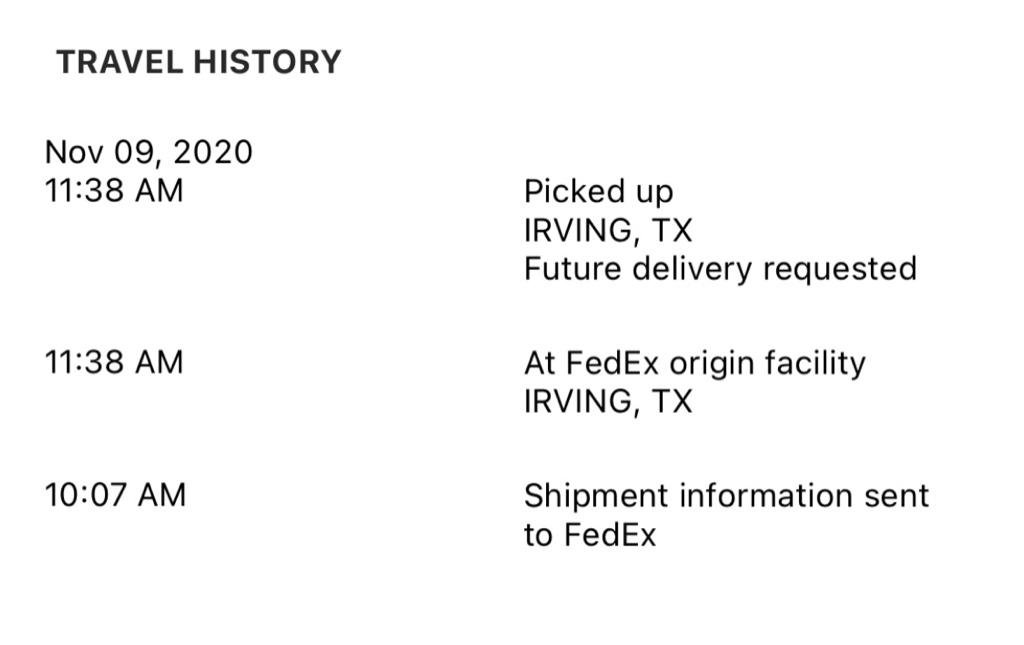Viewport: 1024px width, 645px height.
Task: Click the 'to FedEx' line
Action: click(590, 535)
